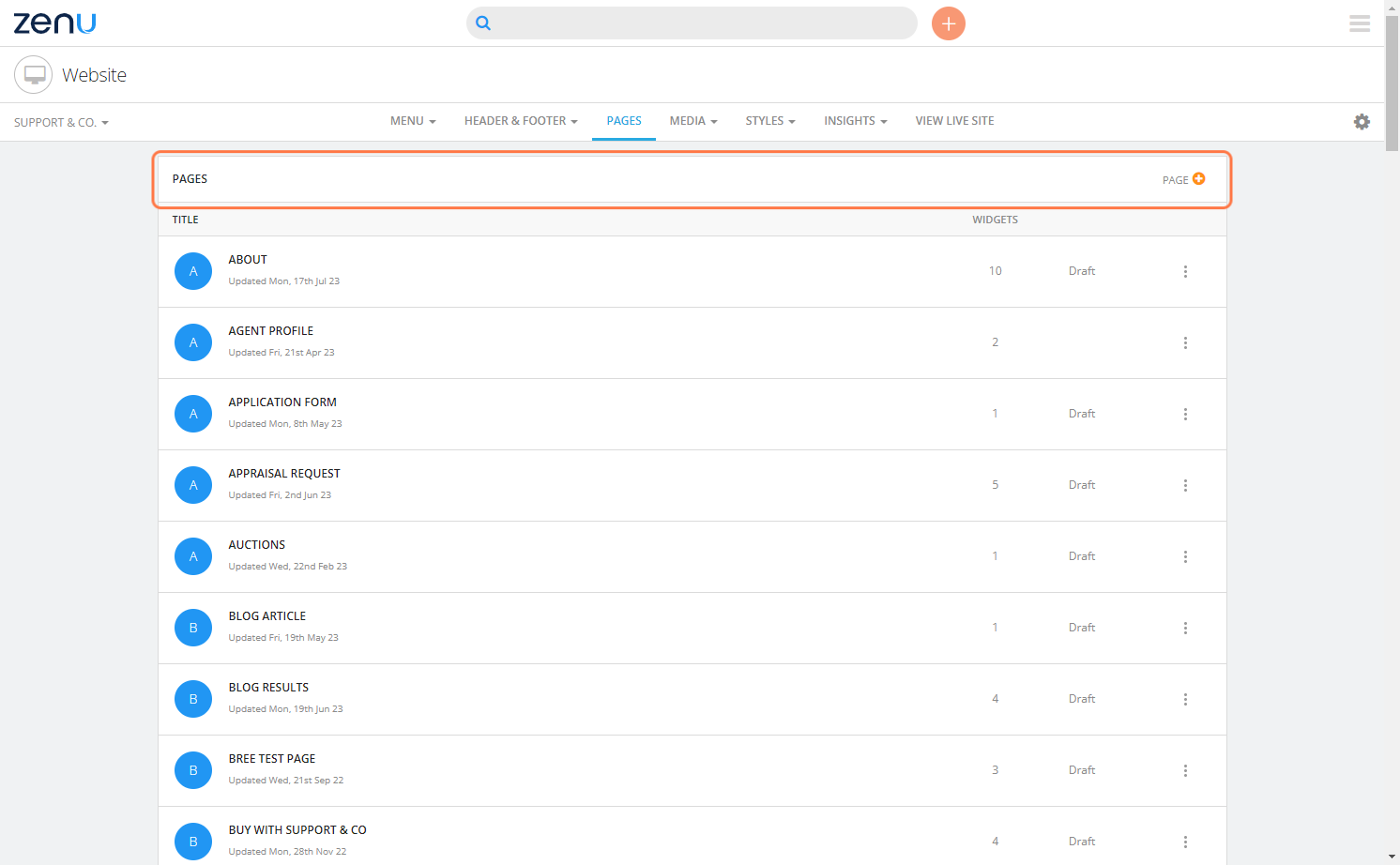Open options menu for AUCTIONS page
Viewport: 1400px width, 865px height.
click(x=1185, y=556)
